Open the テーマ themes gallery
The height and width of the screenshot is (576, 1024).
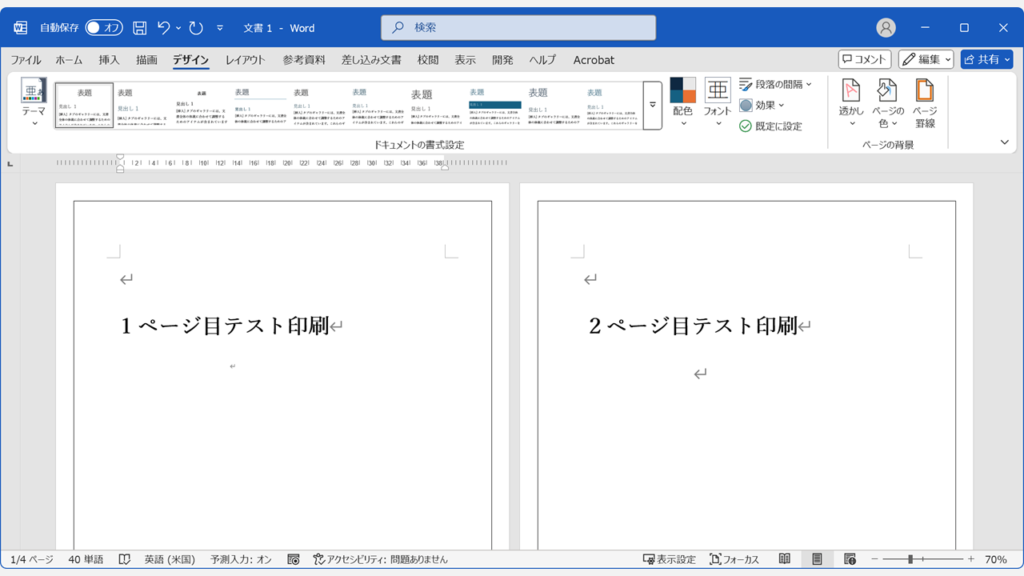[x=33, y=102]
